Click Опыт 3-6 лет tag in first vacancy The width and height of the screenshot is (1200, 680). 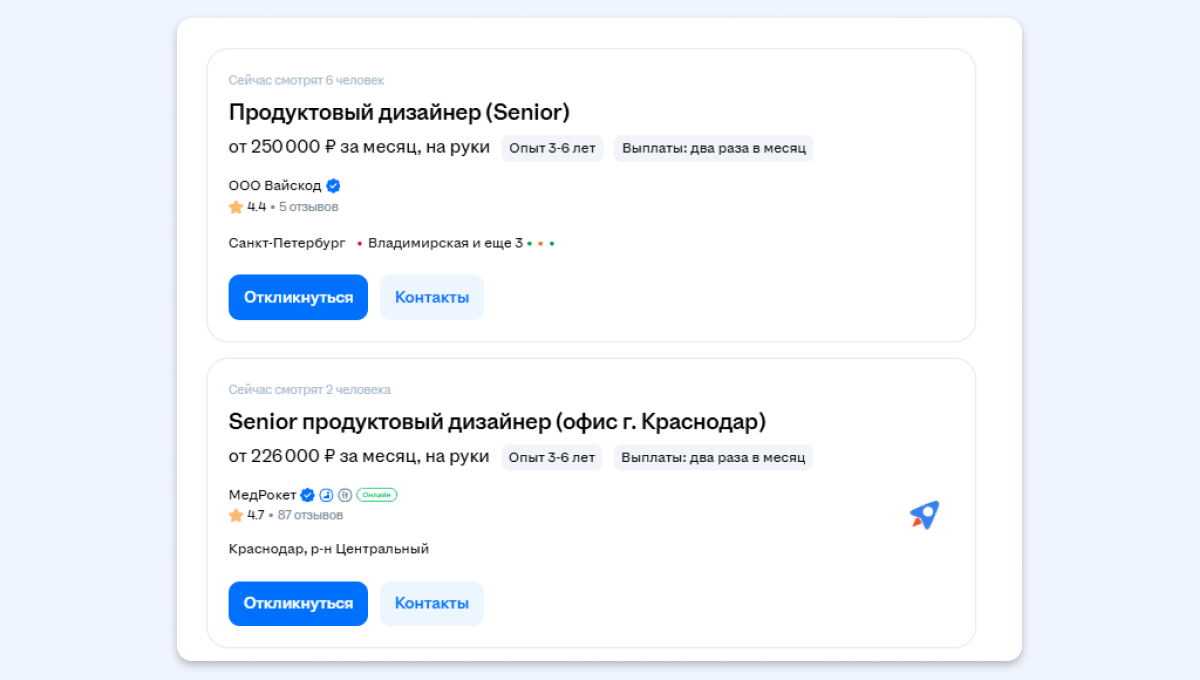click(552, 148)
